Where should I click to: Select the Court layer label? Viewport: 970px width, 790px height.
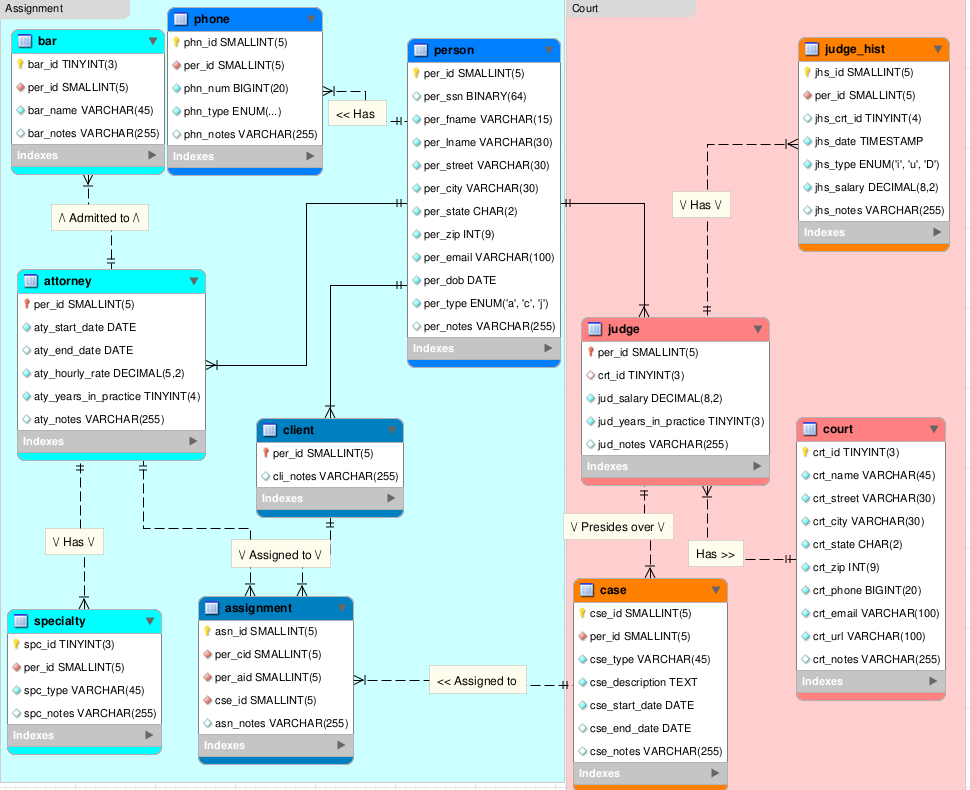pyautogui.click(x=585, y=8)
